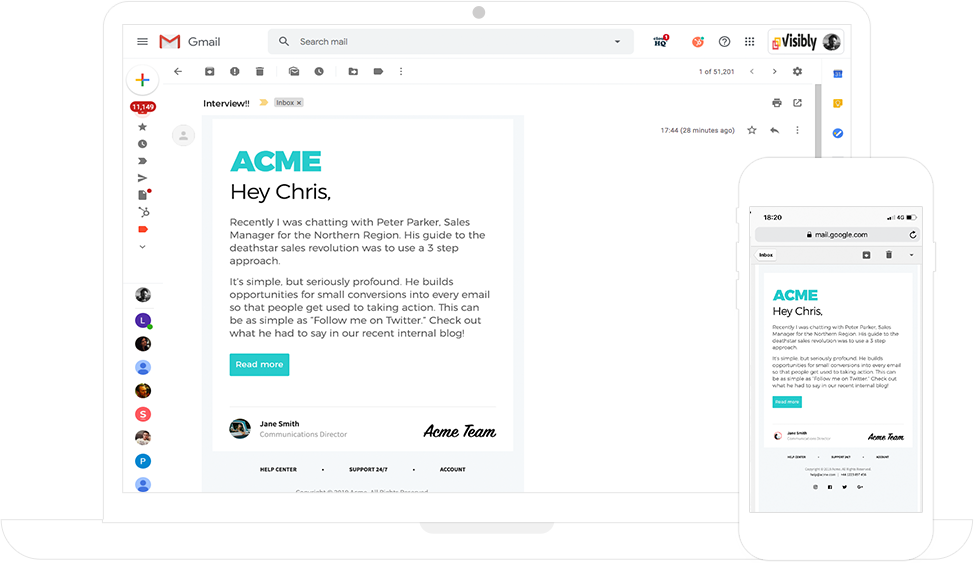Screen dimensions: 974x563
Task: Delete the email on the phone
Action: [x=889, y=255]
